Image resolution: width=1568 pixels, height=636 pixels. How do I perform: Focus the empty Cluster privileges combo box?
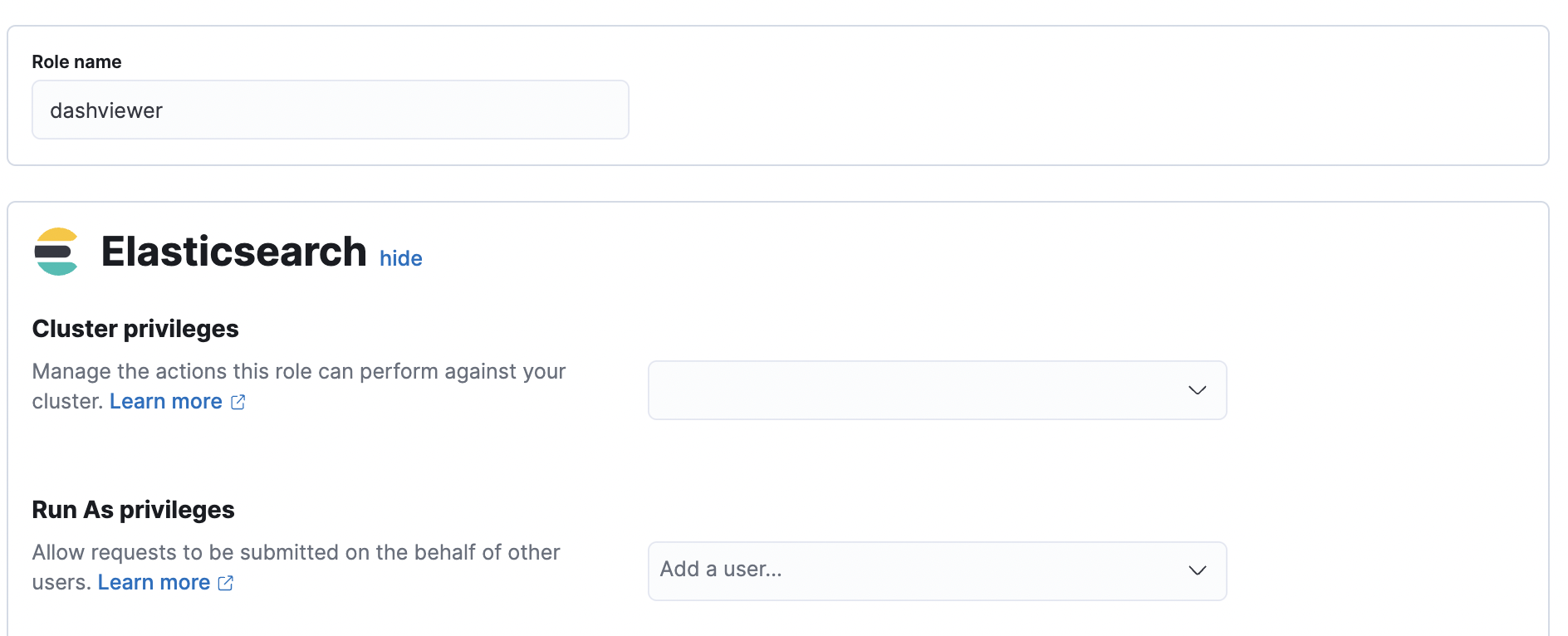pyautogui.click(x=937, y=390)
